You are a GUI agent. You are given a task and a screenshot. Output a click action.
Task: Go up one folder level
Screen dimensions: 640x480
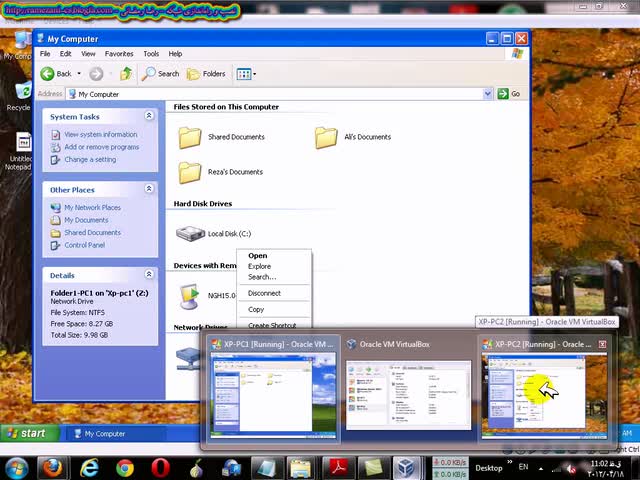coord(126,74)
